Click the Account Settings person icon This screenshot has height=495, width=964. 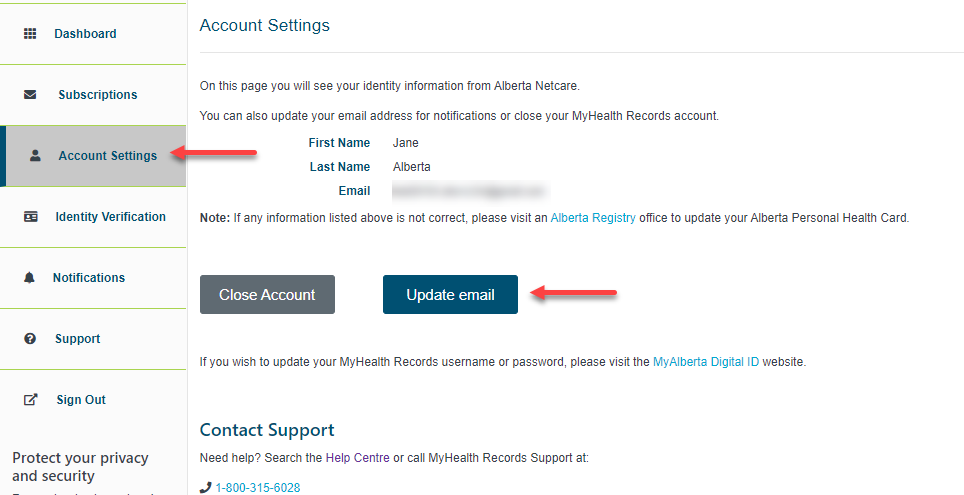point(36,156)
